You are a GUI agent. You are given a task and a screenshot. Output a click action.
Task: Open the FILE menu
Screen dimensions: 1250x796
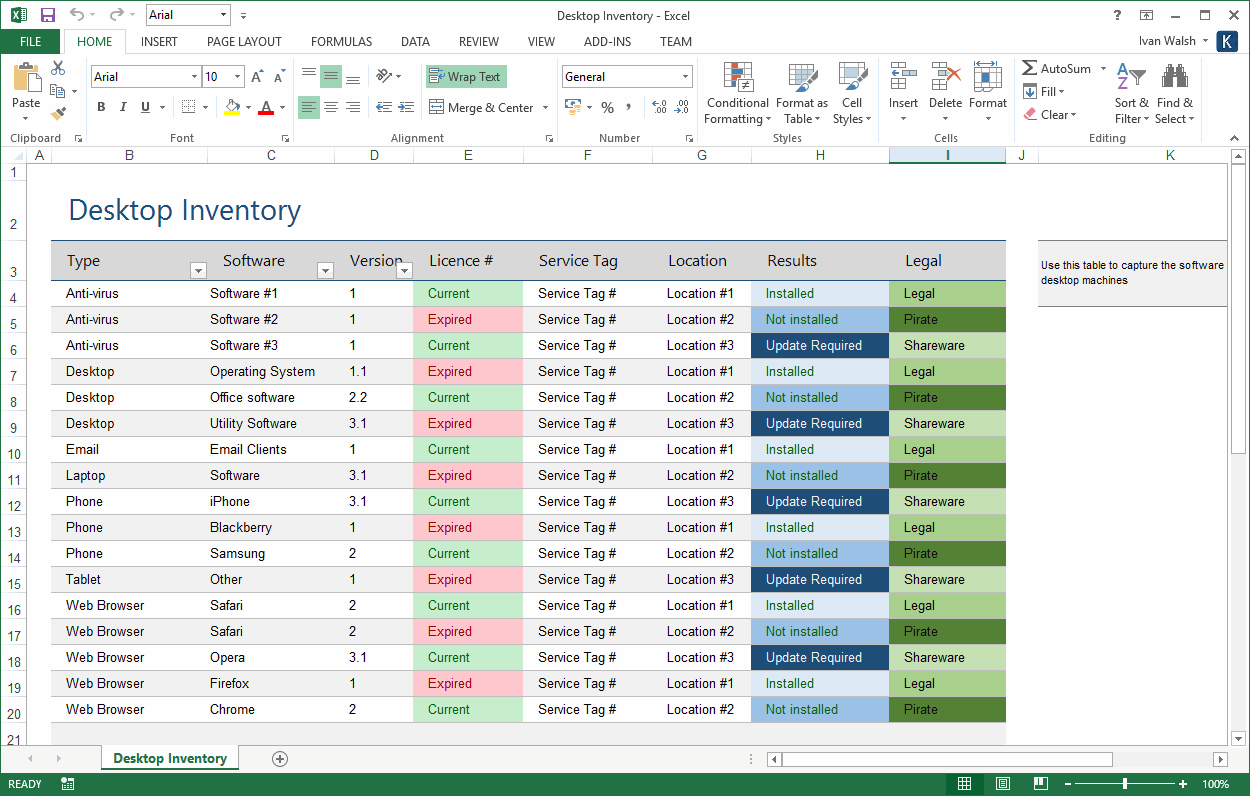click(x=30, y=41)
